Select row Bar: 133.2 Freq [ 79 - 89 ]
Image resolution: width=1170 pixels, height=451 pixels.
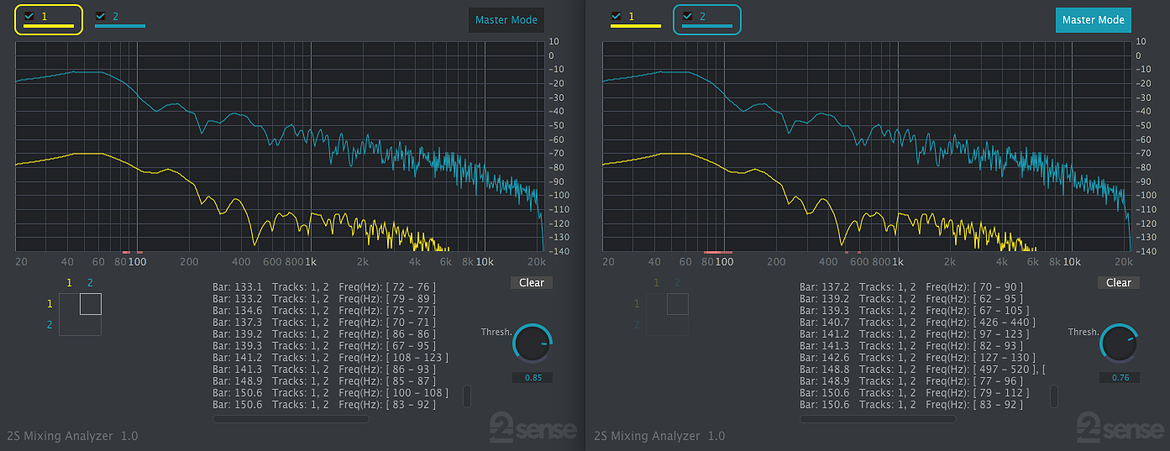[x=324, y=299]
